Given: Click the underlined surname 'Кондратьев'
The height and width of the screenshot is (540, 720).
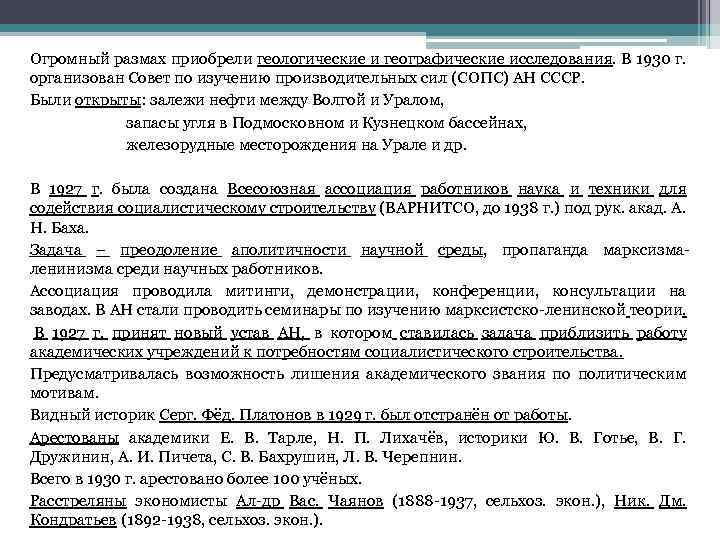Looking at the screenshot, I should coord(73,520).
